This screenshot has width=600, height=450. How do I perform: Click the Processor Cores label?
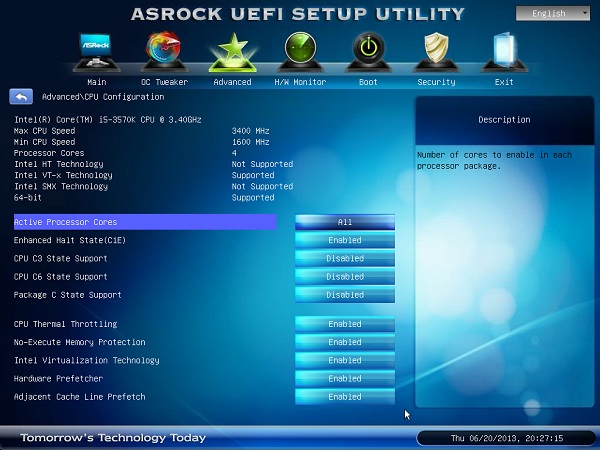(49, 153)
